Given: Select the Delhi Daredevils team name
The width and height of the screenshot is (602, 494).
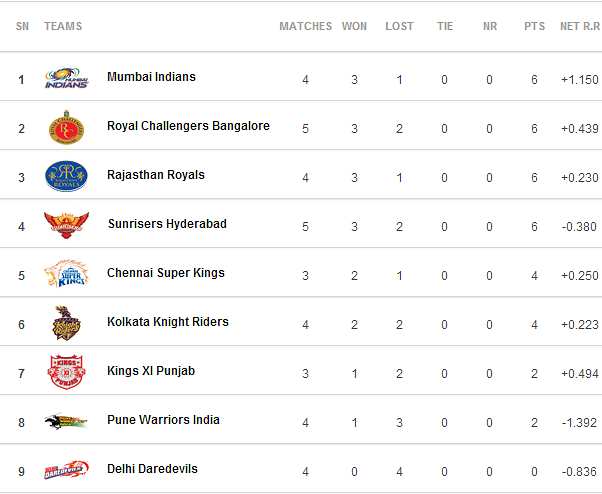Looking at the screenshot, I should 152,469.
